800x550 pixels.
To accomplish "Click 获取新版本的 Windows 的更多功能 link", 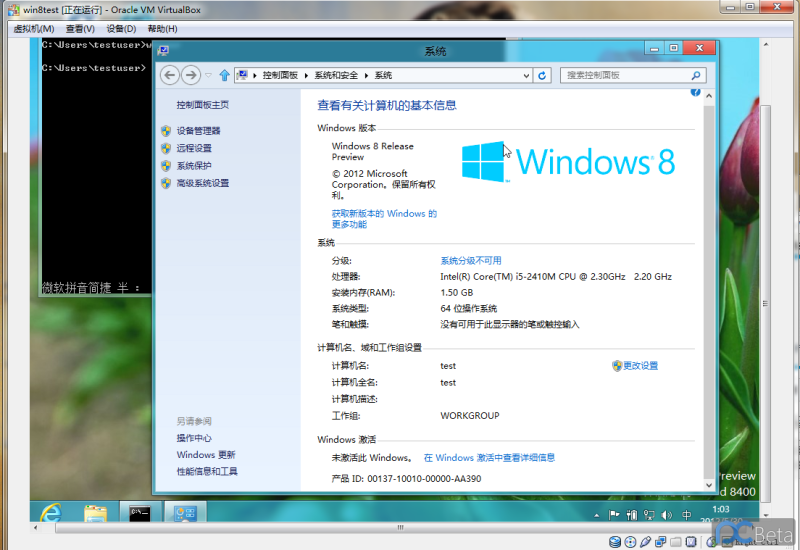I will point(384,219).
